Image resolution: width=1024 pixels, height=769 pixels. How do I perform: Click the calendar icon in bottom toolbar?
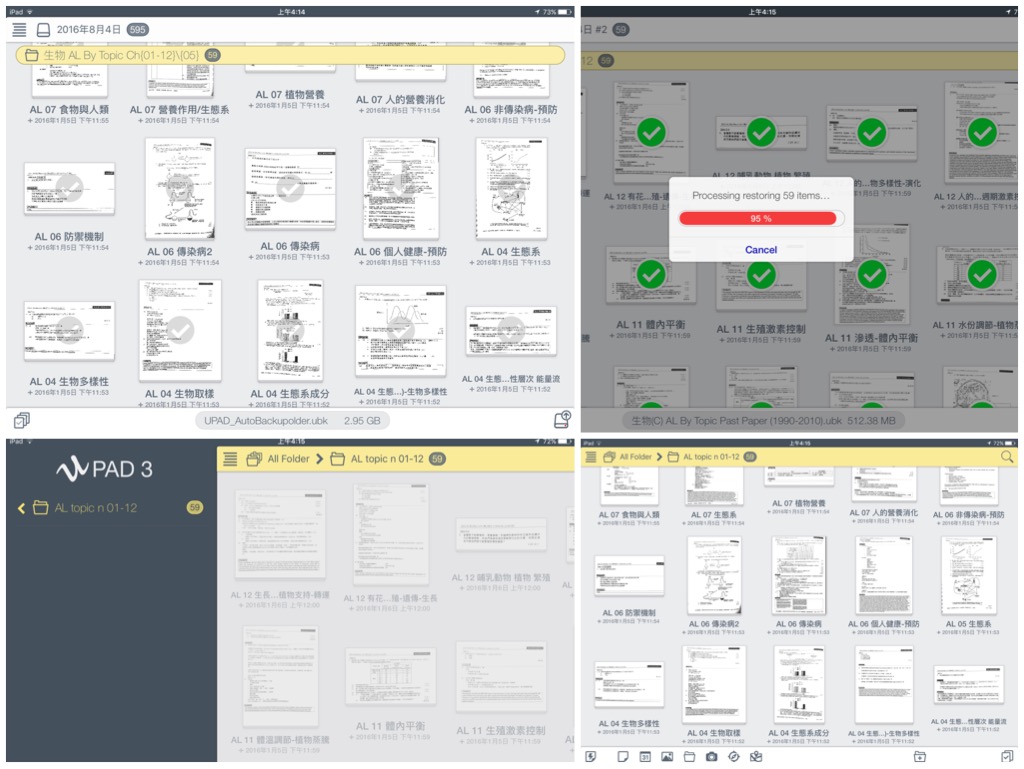[x=645, y=757]
